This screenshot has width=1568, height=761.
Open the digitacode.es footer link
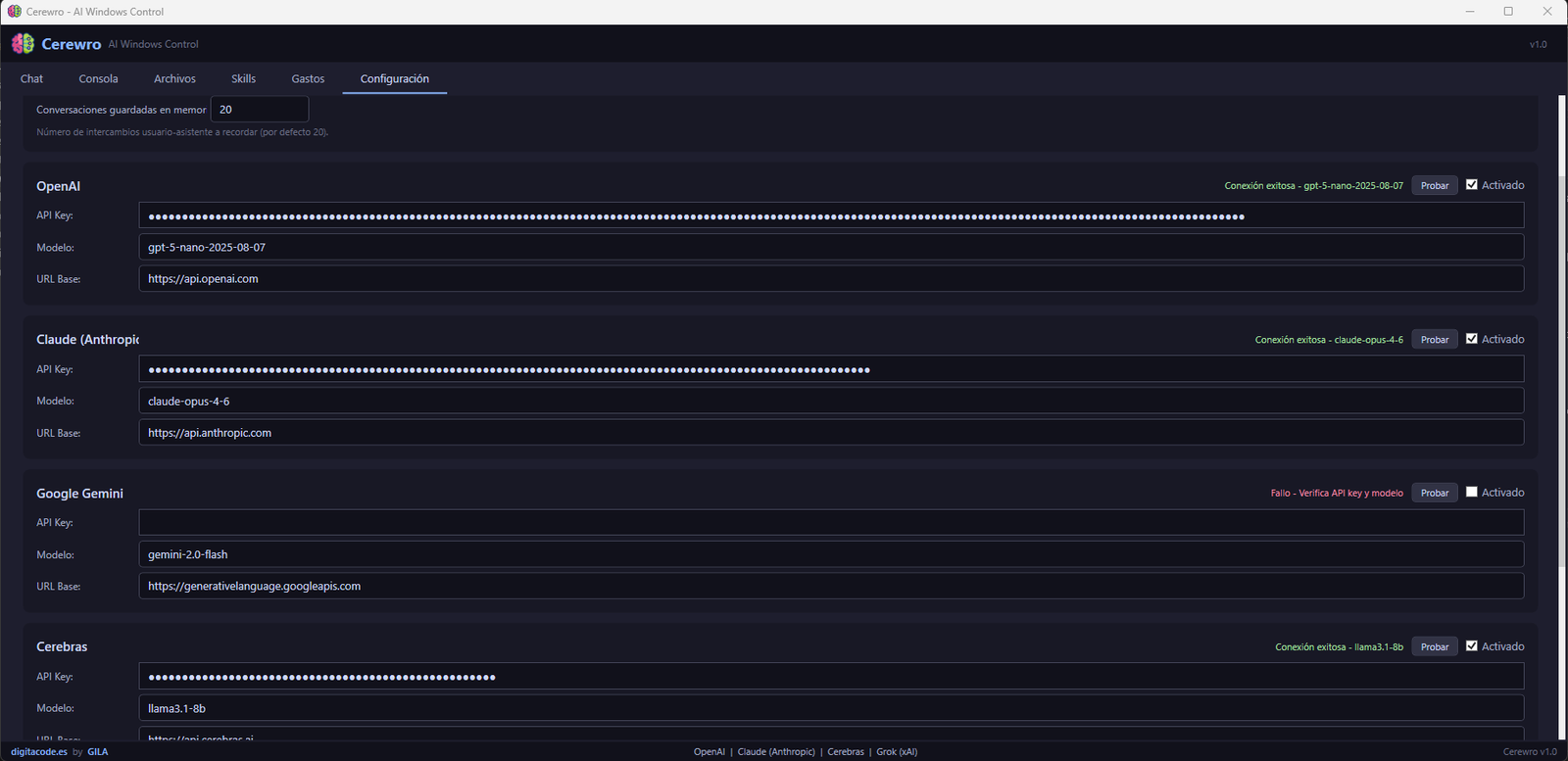pos(39,752)
